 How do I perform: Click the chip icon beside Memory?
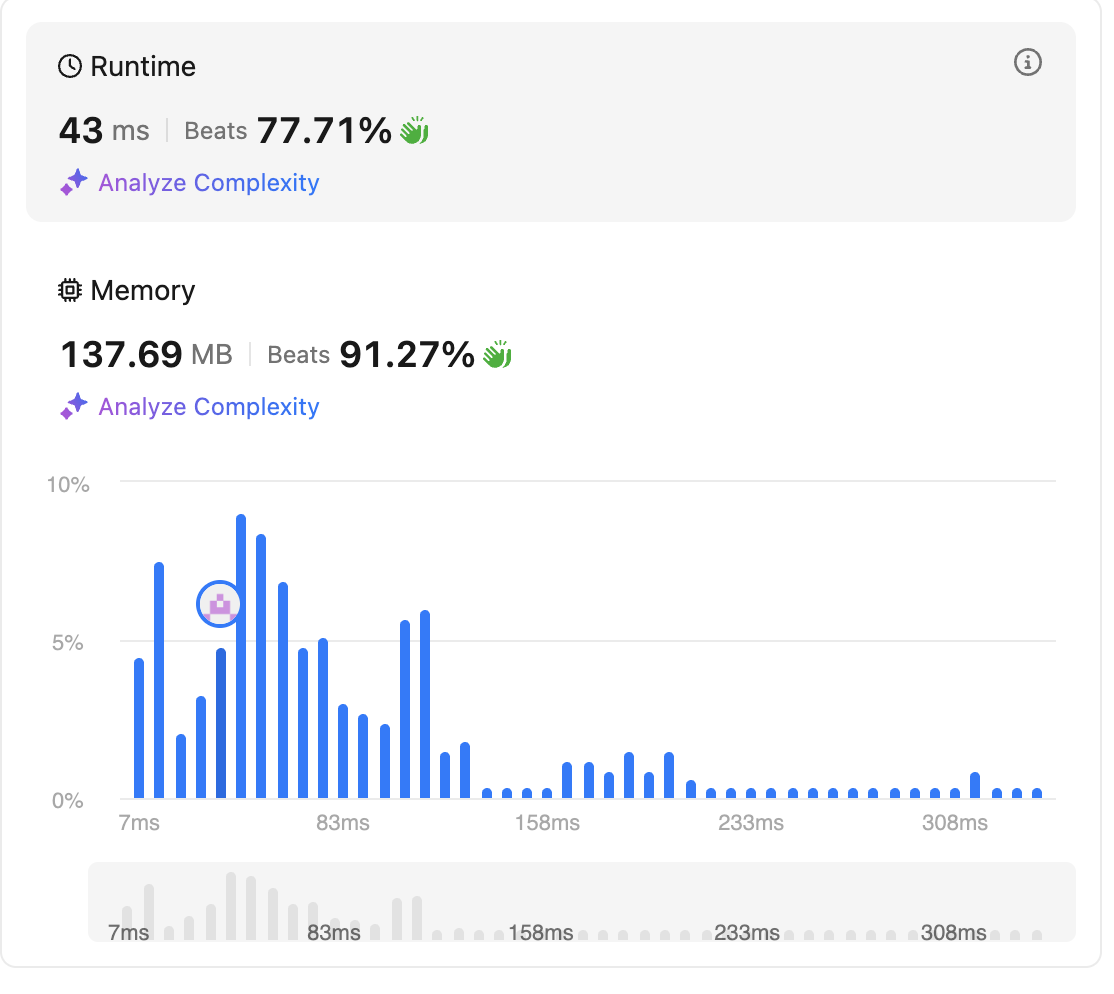tap(70, 291)
